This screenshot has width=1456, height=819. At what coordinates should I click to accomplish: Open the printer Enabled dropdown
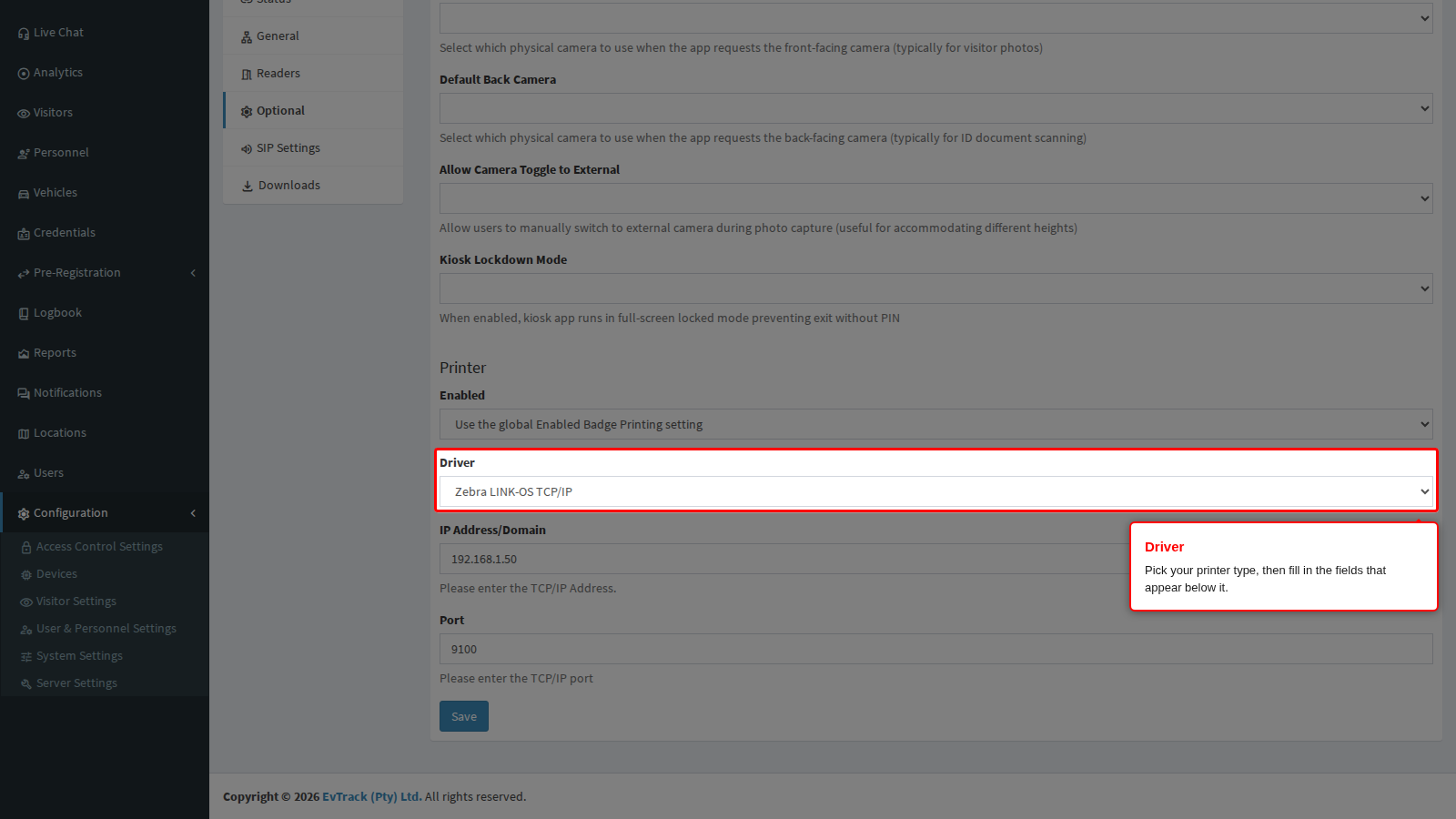pos(935,424)
